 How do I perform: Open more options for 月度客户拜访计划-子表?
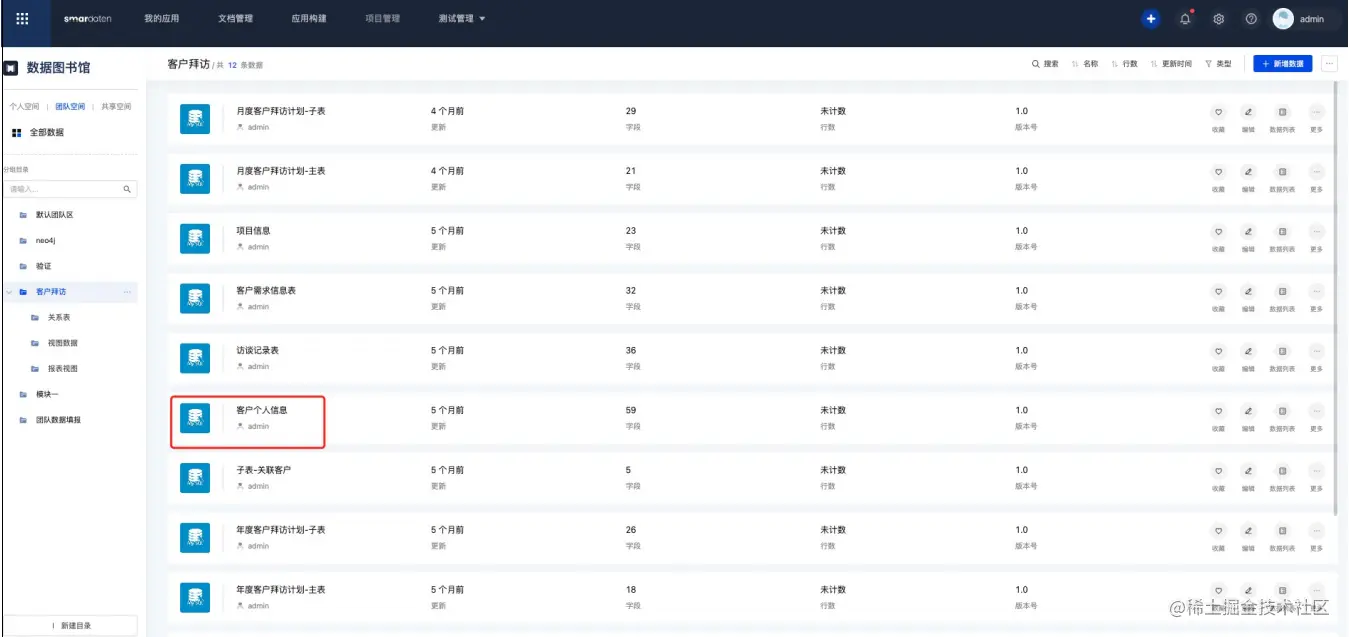pyautogui.click(x=1316, y=112)
